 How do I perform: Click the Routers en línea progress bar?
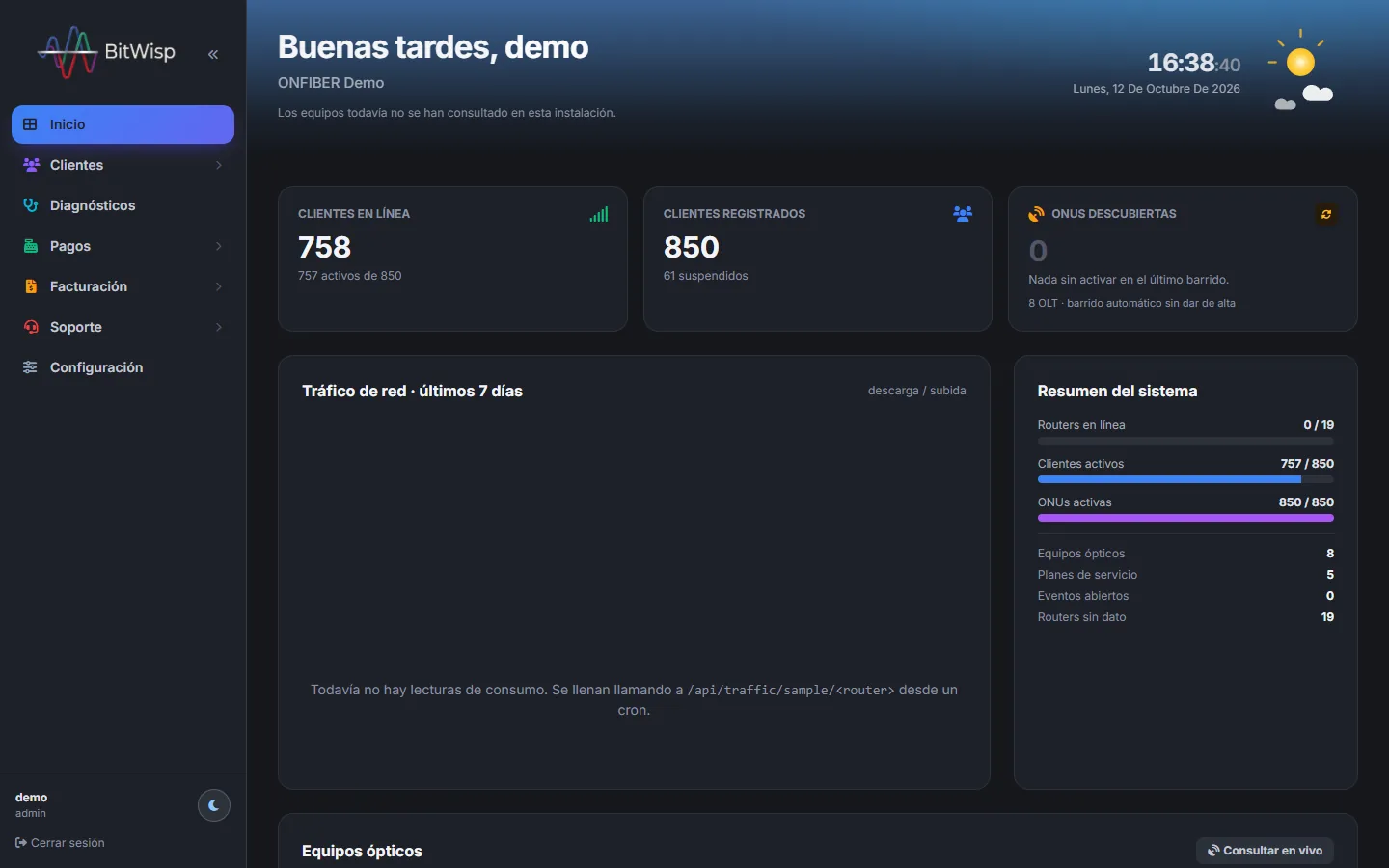pos(1185,441)
